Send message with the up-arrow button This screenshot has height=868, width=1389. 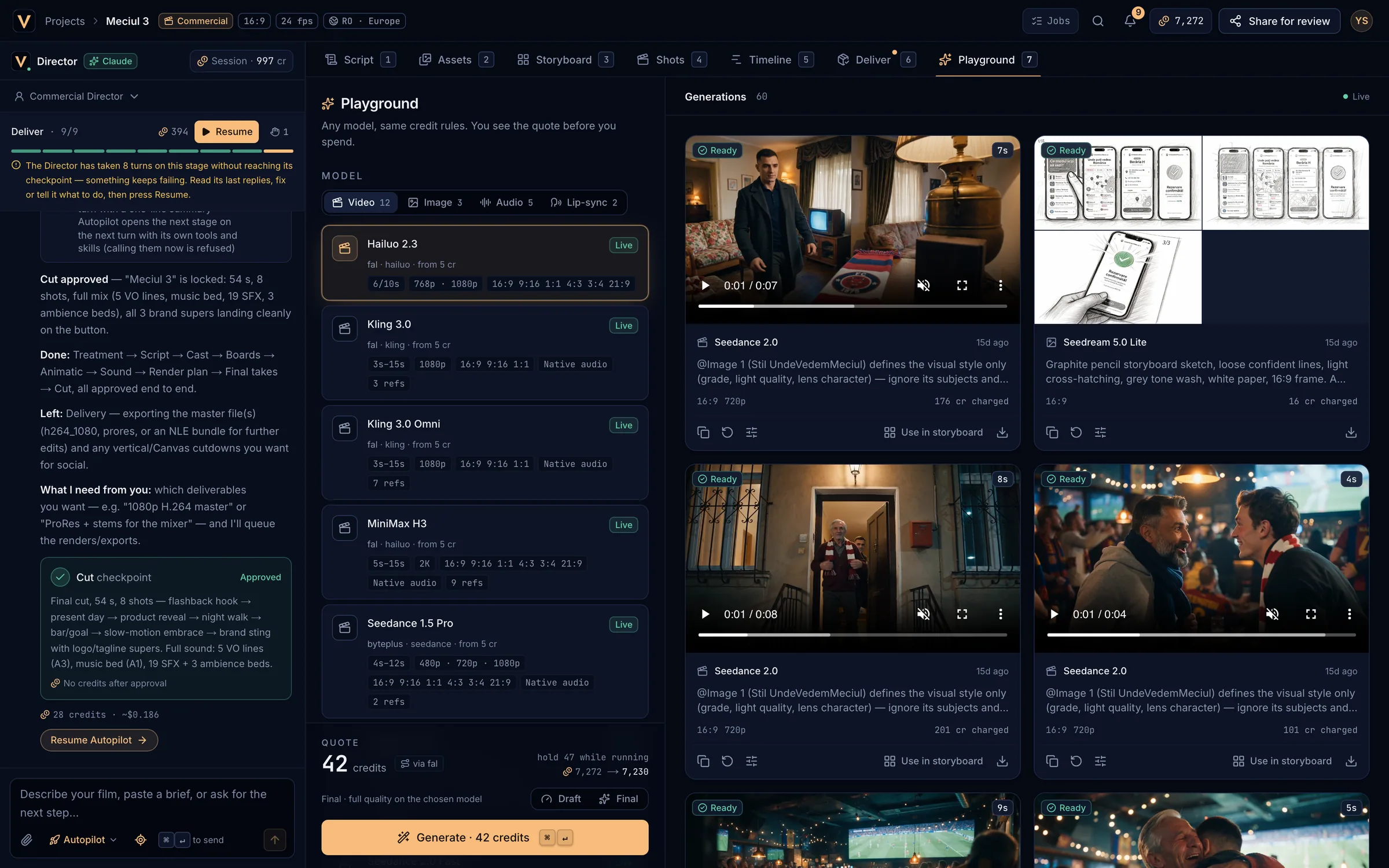pyautogui.click(x=275, y=840)
